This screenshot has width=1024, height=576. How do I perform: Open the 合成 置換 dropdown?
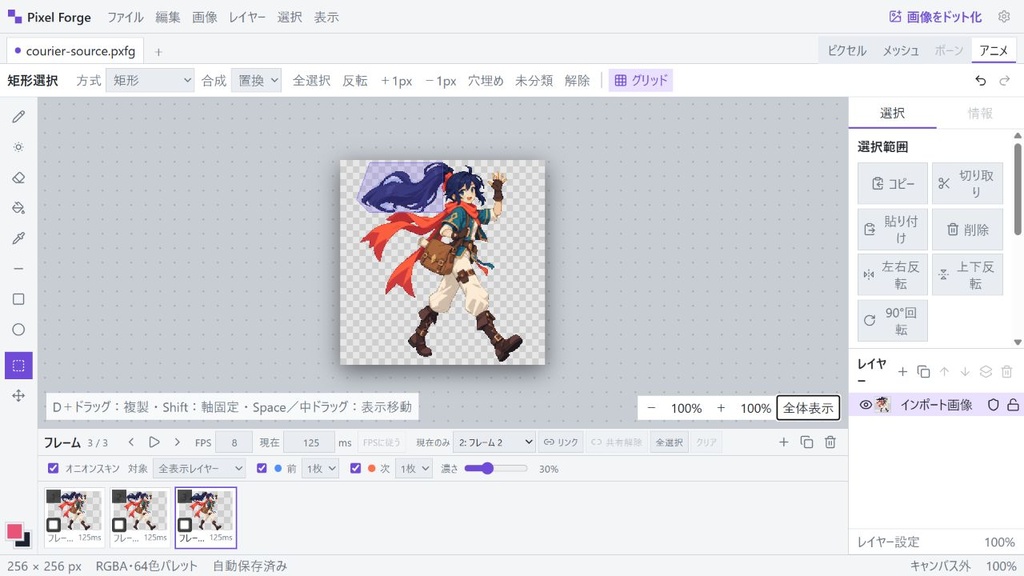coord(256,80)
